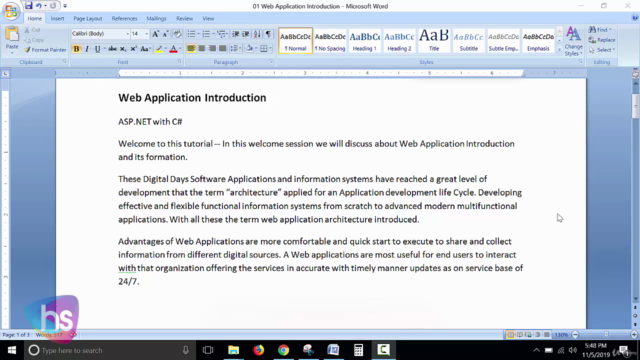Open the Review tab
The image size is (640, 360).
pyautogui.click(x=184, y=18)
